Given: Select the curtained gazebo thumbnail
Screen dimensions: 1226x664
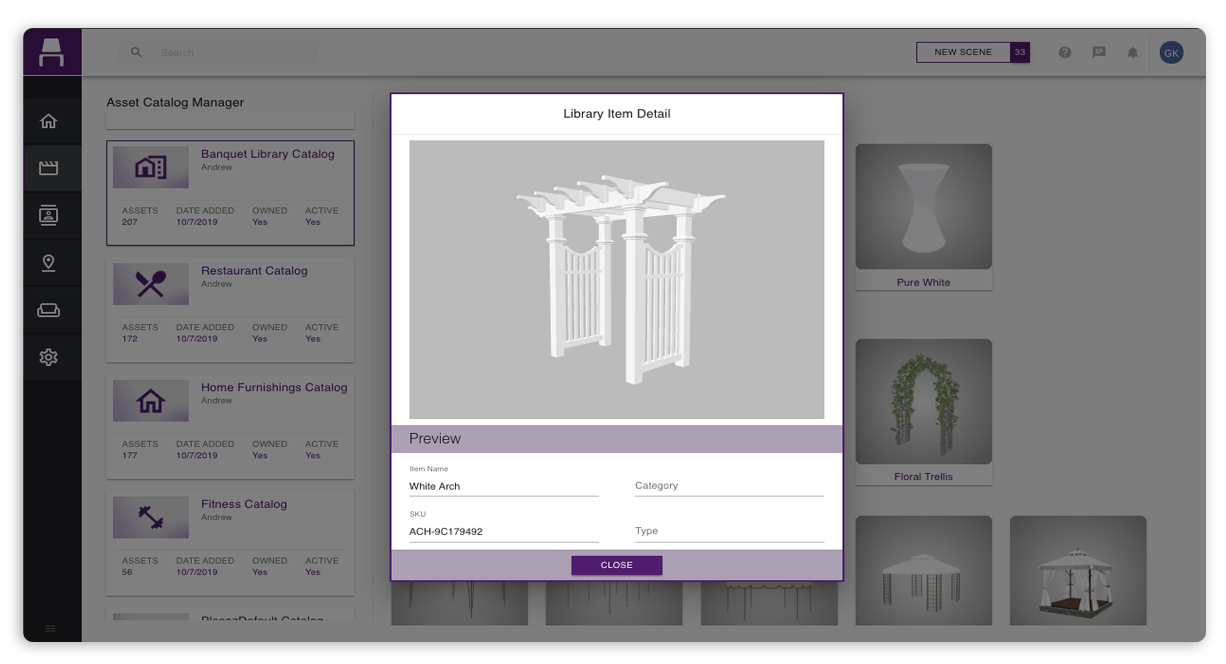Looking at the screenshot, I should point(1078,570).
